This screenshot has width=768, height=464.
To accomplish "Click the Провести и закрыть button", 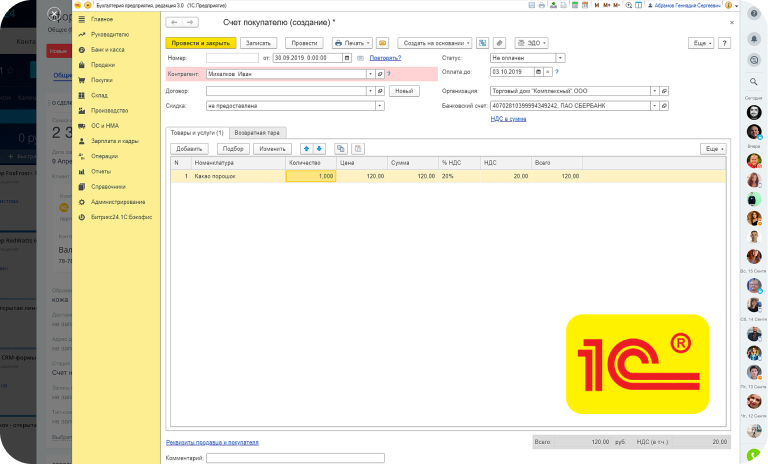I will (200, 43).
